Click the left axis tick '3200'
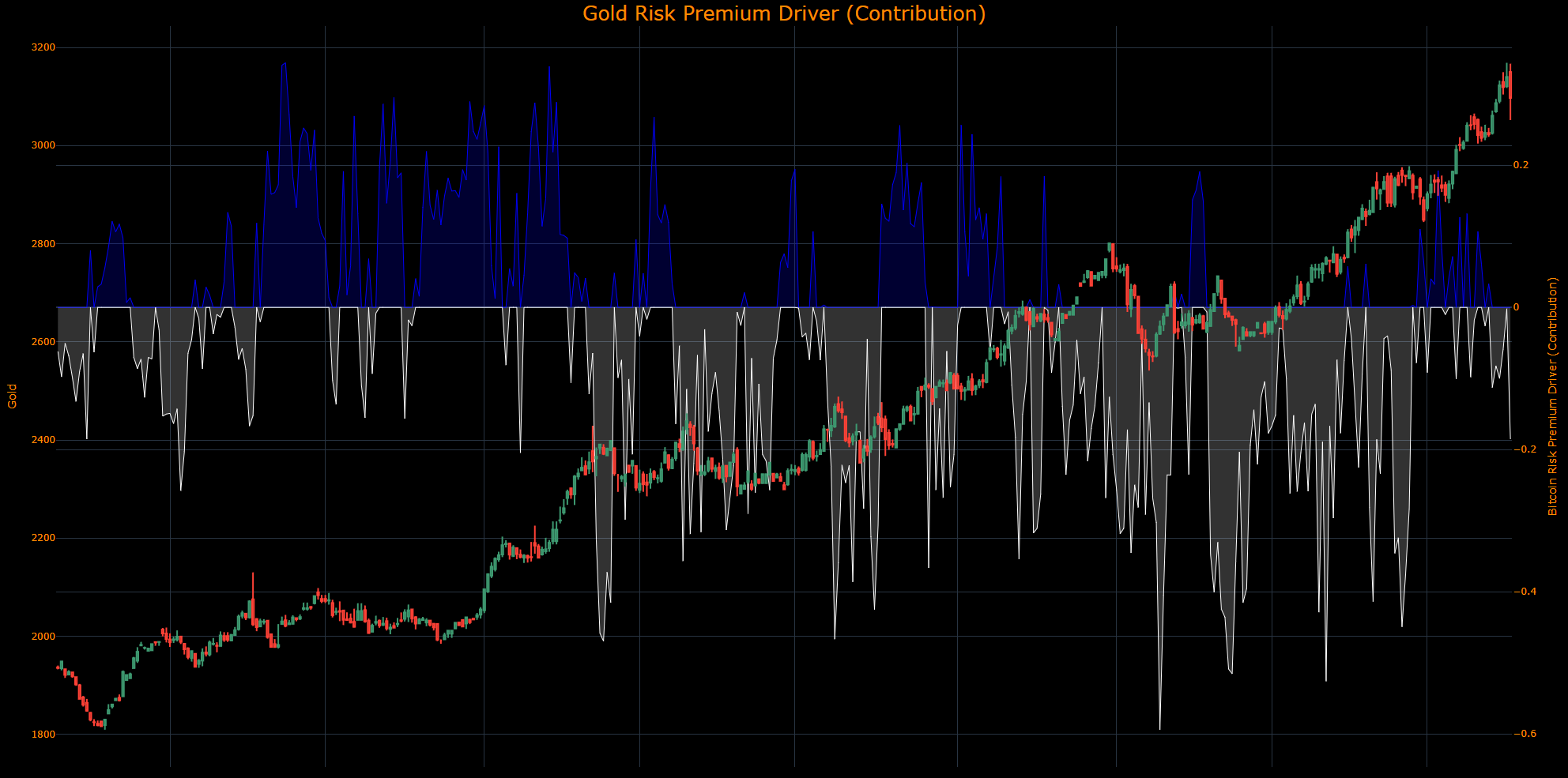This screenshot has height=778, width=1568. click(43, 47)
